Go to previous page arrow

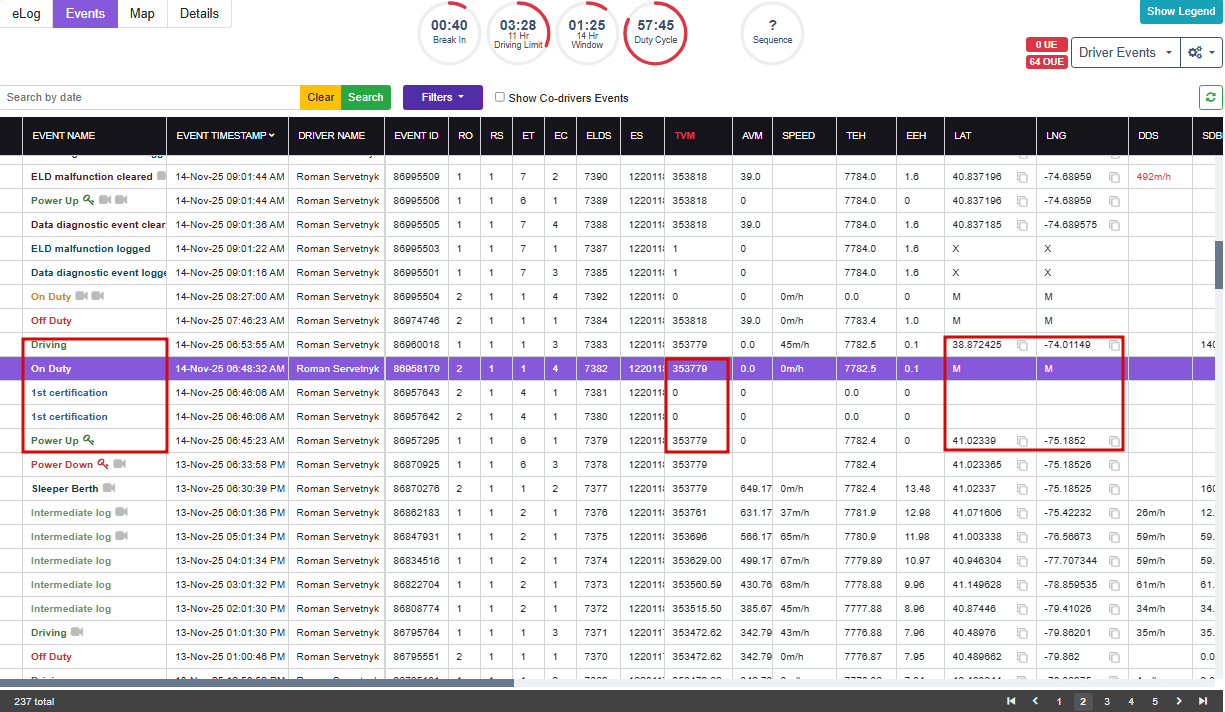[x=1035, y=701]
